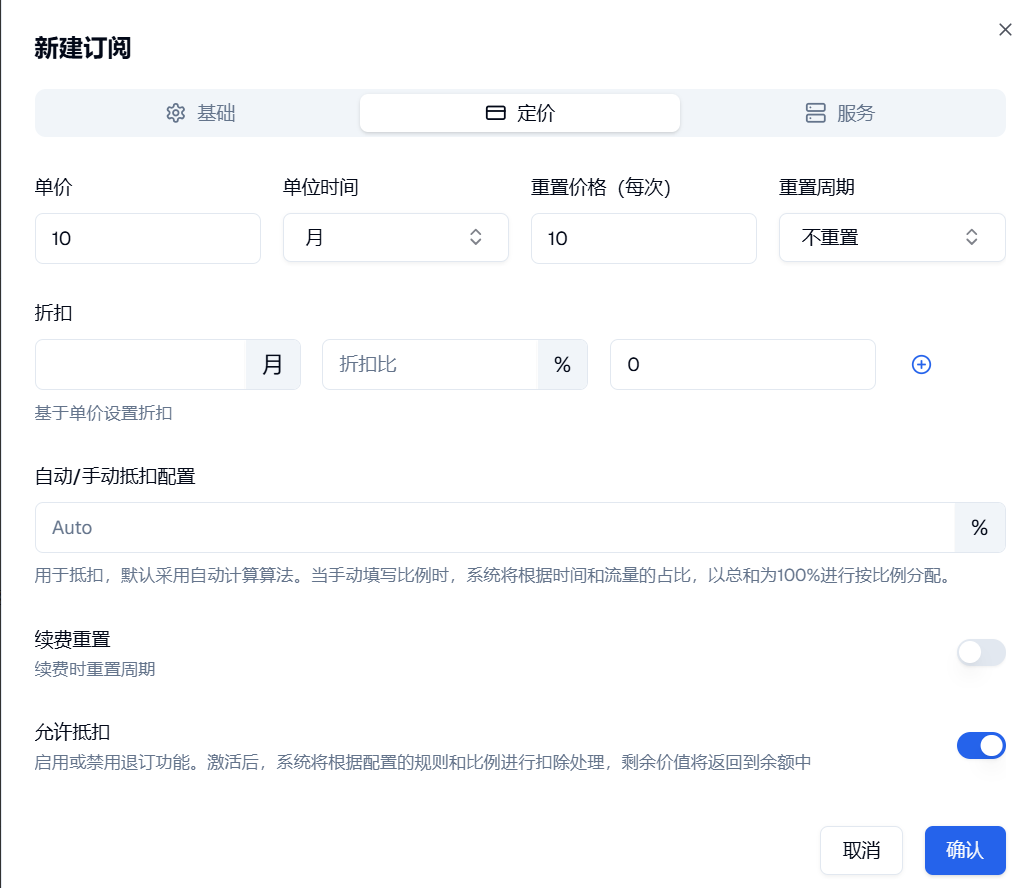Click the 单价 input field

[x=148, y=238]
